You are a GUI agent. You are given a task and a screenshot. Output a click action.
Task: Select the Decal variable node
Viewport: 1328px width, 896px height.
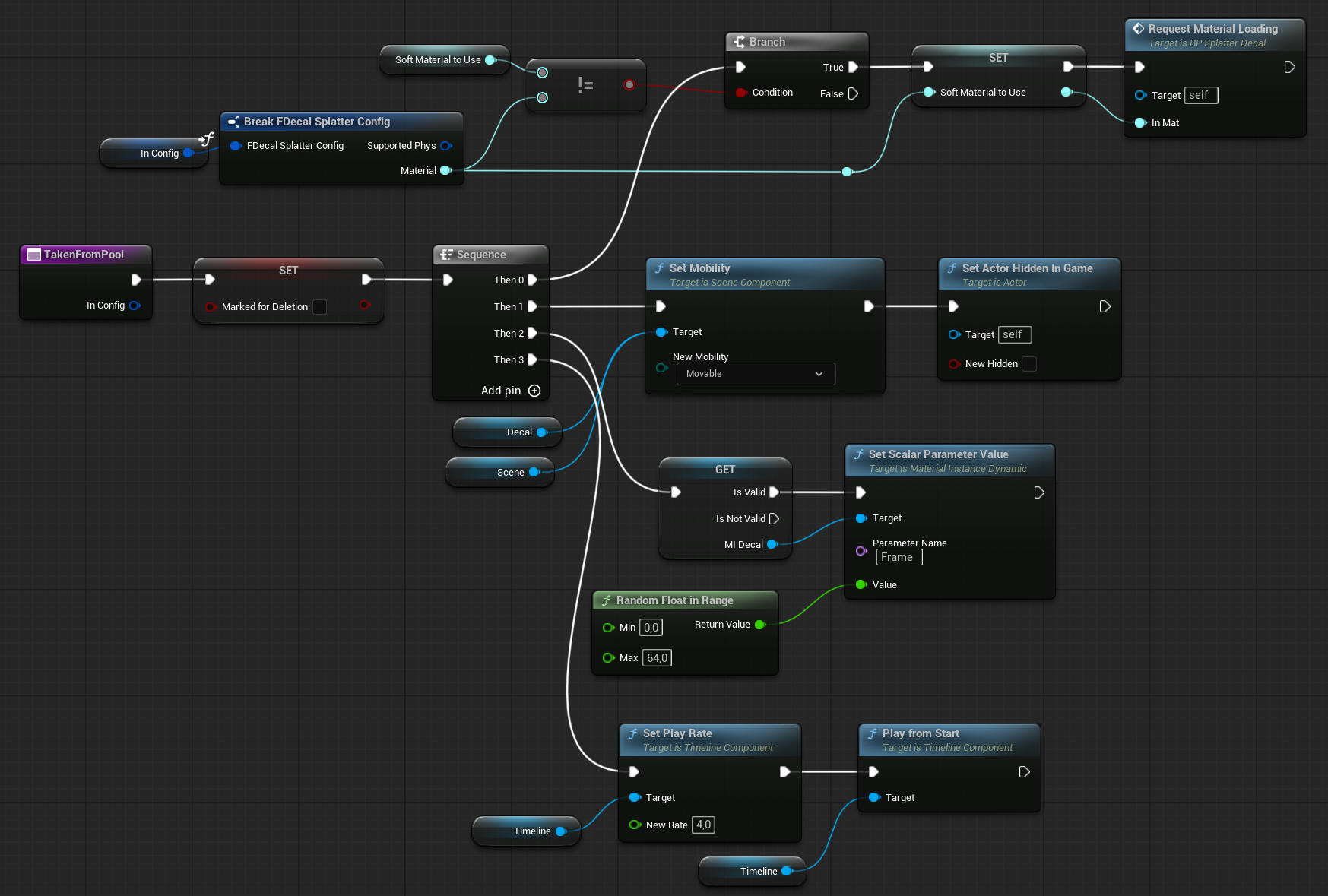coord(507,432)
